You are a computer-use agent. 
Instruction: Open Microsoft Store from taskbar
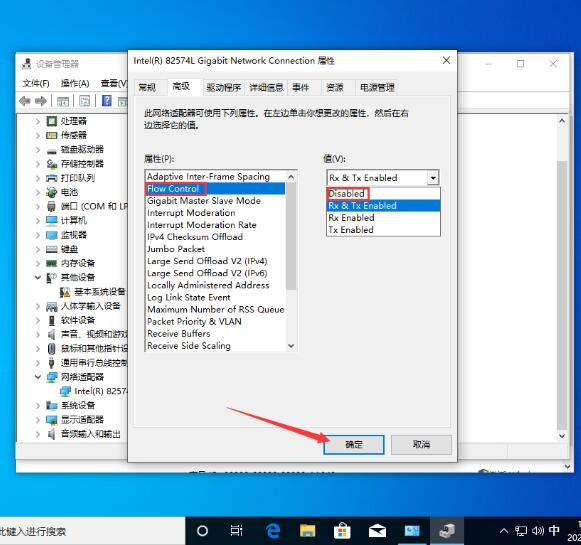pos(342,531)
